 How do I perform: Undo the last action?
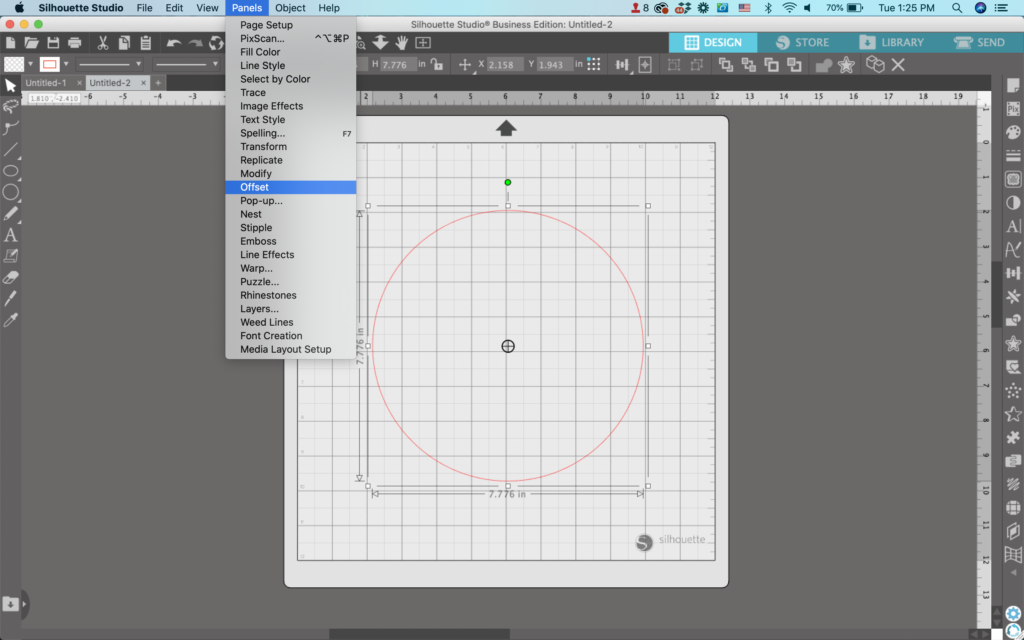pos(174,43)
